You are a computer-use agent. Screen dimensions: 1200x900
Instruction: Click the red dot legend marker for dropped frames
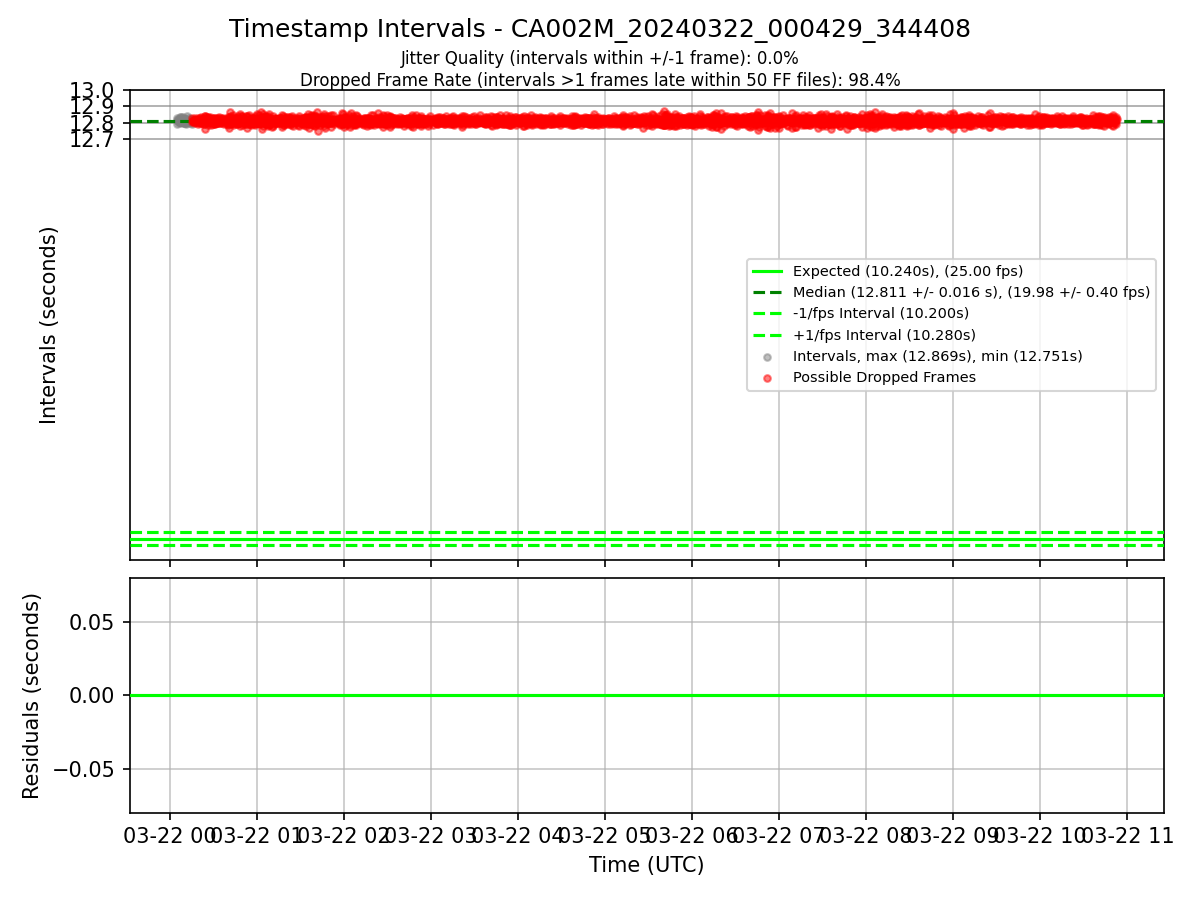tap(767, 378)
